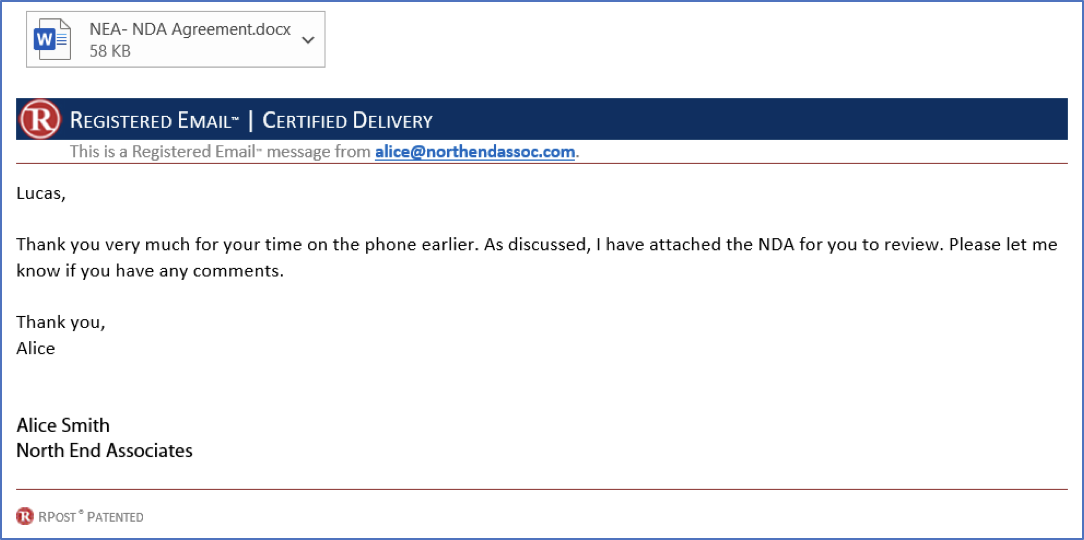Expand the attachment options chevron

point(308,40)
